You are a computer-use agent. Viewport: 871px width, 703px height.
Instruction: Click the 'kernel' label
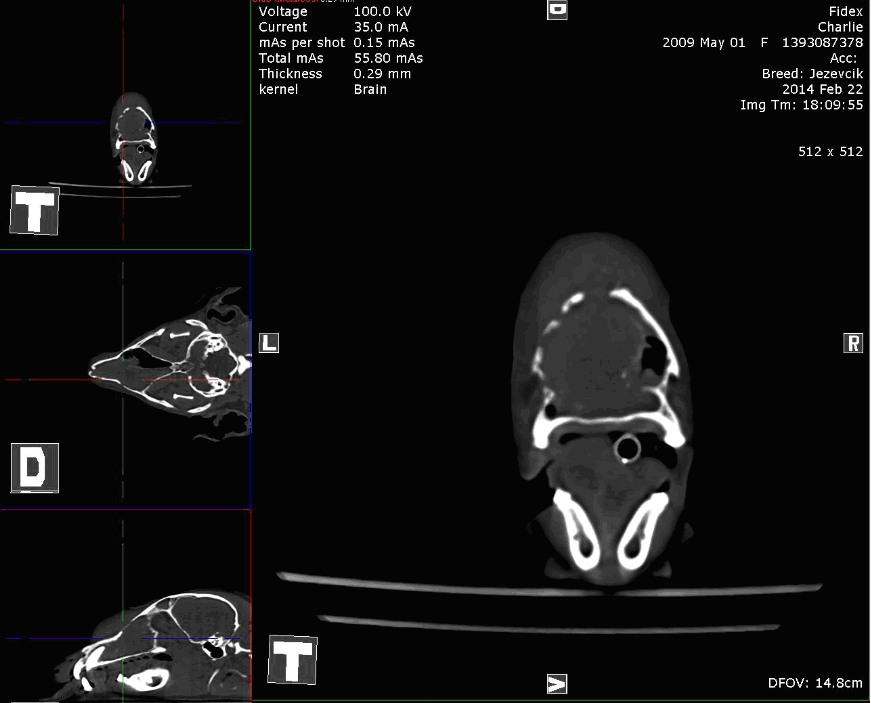click(x=278, y=89)
